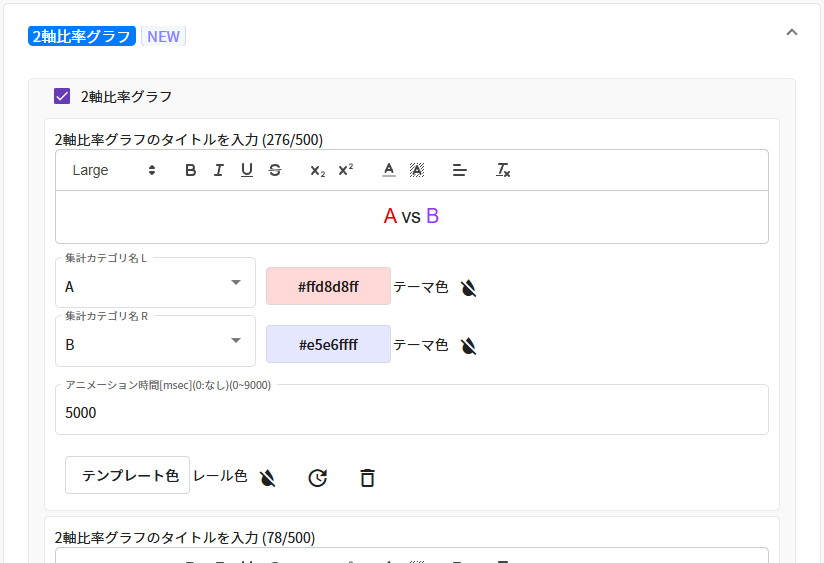Click the #ffd8d8ff color swatch
The height and width of the screenshot is (563, 824).
tap(328, 286)
